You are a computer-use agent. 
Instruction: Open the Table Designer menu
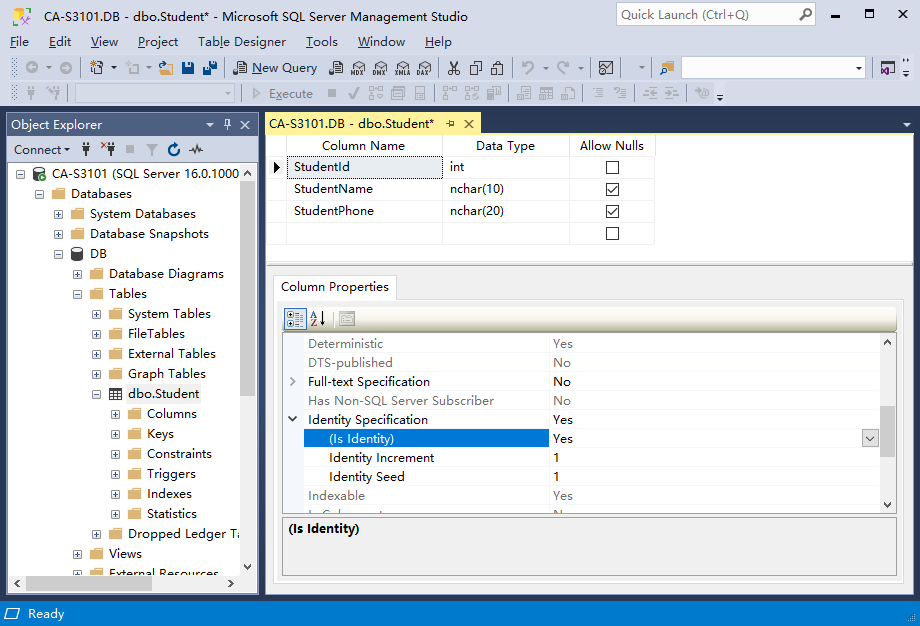(x=241, y=42)
